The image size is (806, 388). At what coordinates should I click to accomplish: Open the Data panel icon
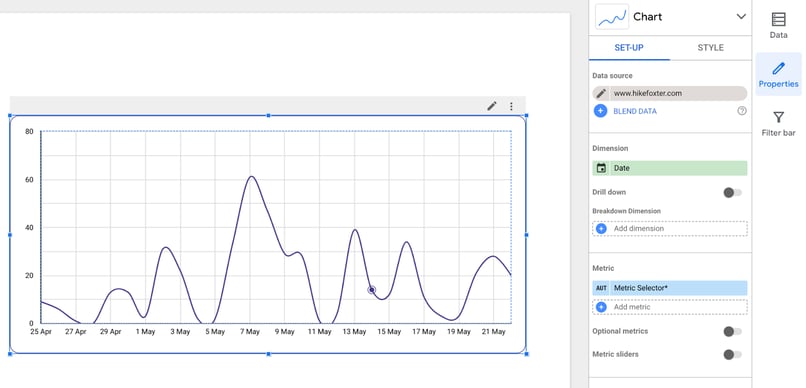(x=778, y=20)
